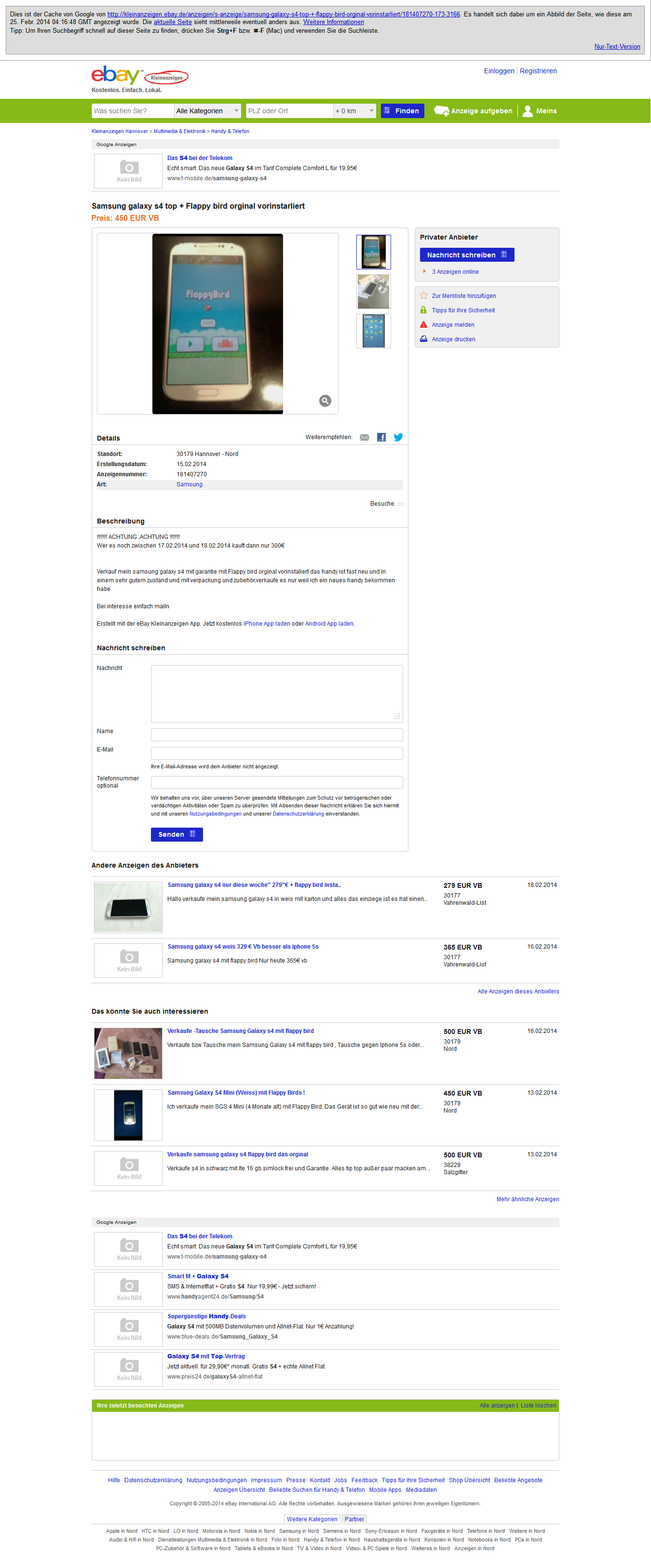
Task: Open the + 0 km radius dropdown
Action: click(354, 111)
